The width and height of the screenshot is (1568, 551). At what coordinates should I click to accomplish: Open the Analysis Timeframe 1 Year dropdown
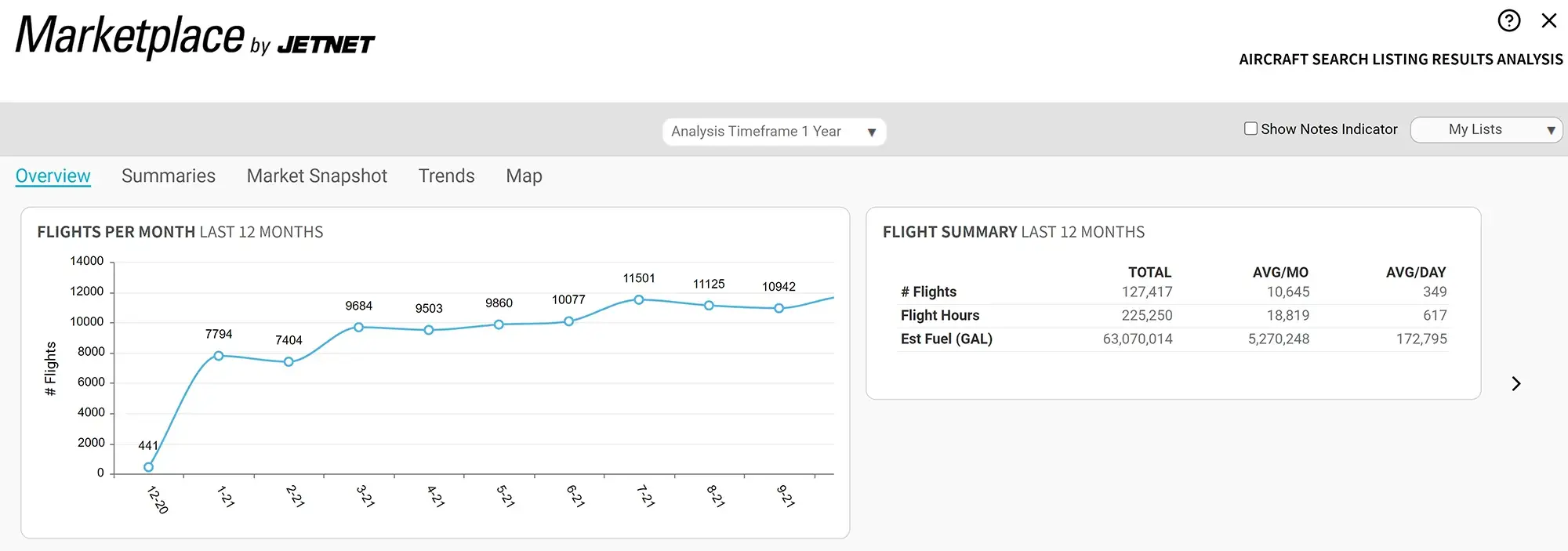tap(773, 132)
